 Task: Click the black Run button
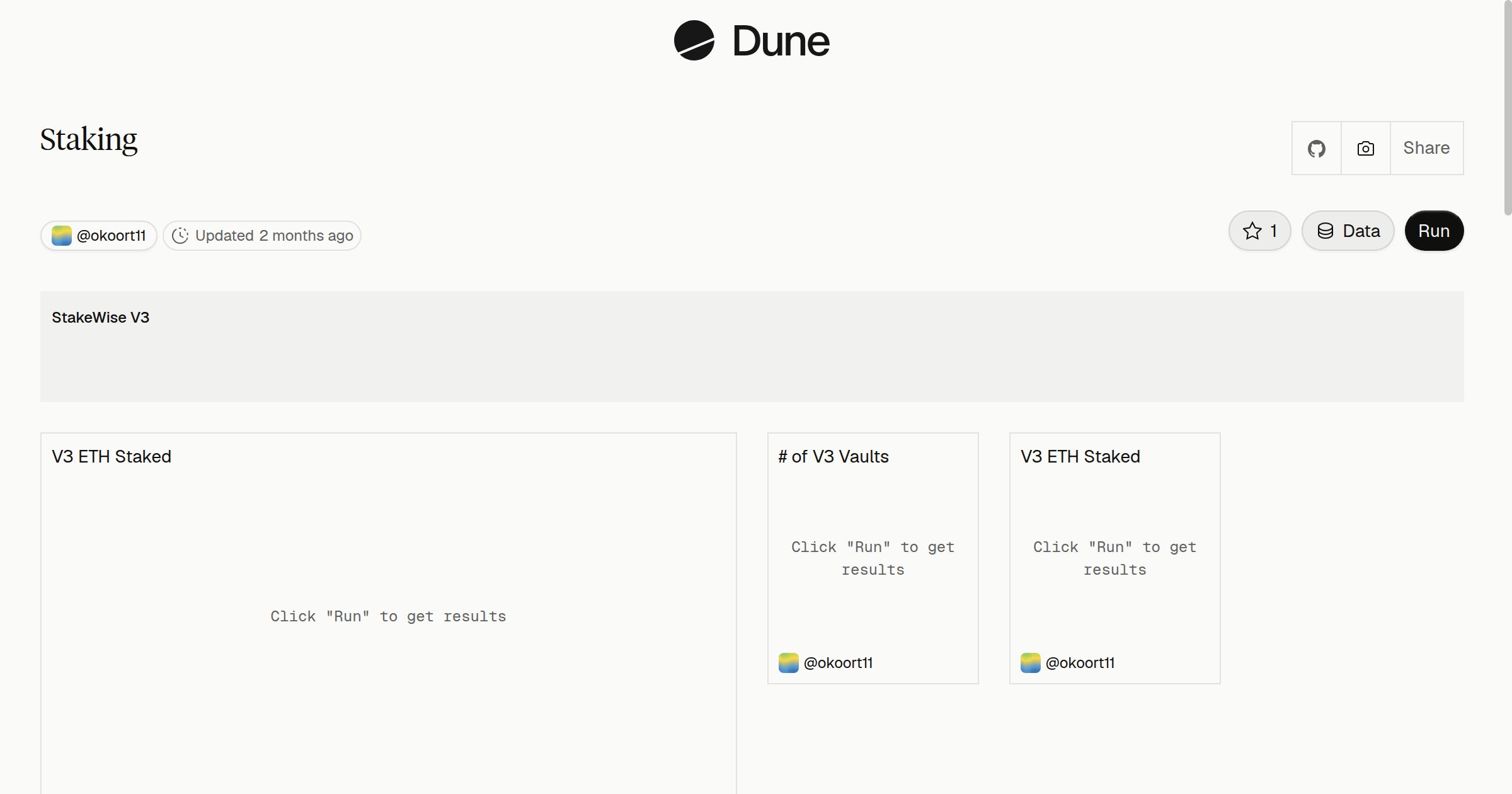(1434, 231)
